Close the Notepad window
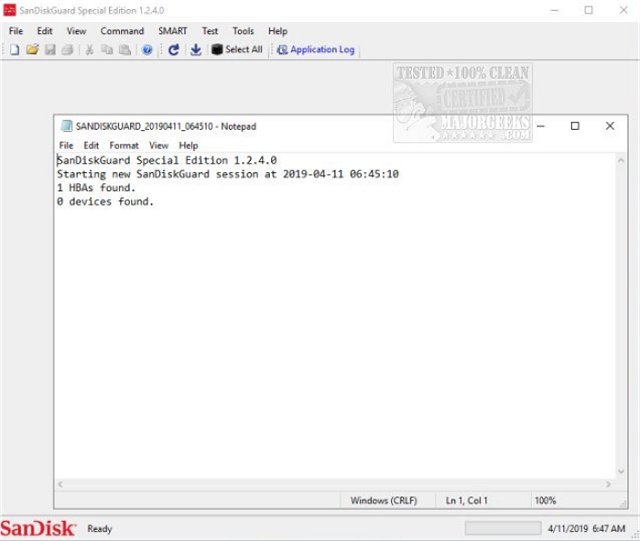 tap(610, 126)
